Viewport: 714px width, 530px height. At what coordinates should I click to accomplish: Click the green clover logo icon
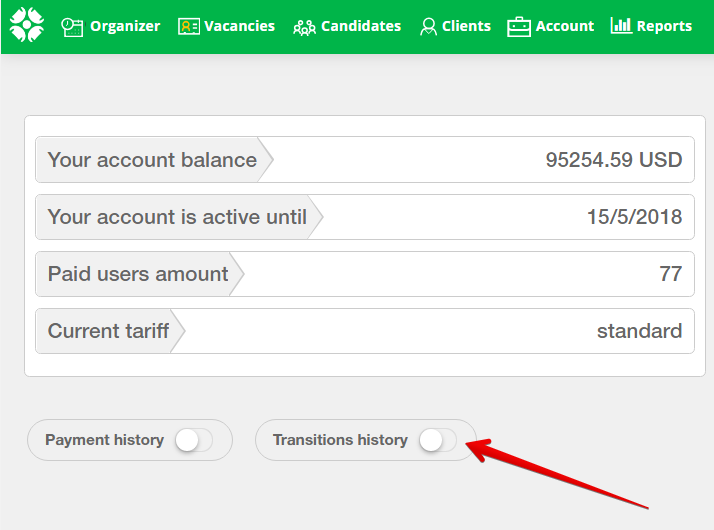coord(27,26)
